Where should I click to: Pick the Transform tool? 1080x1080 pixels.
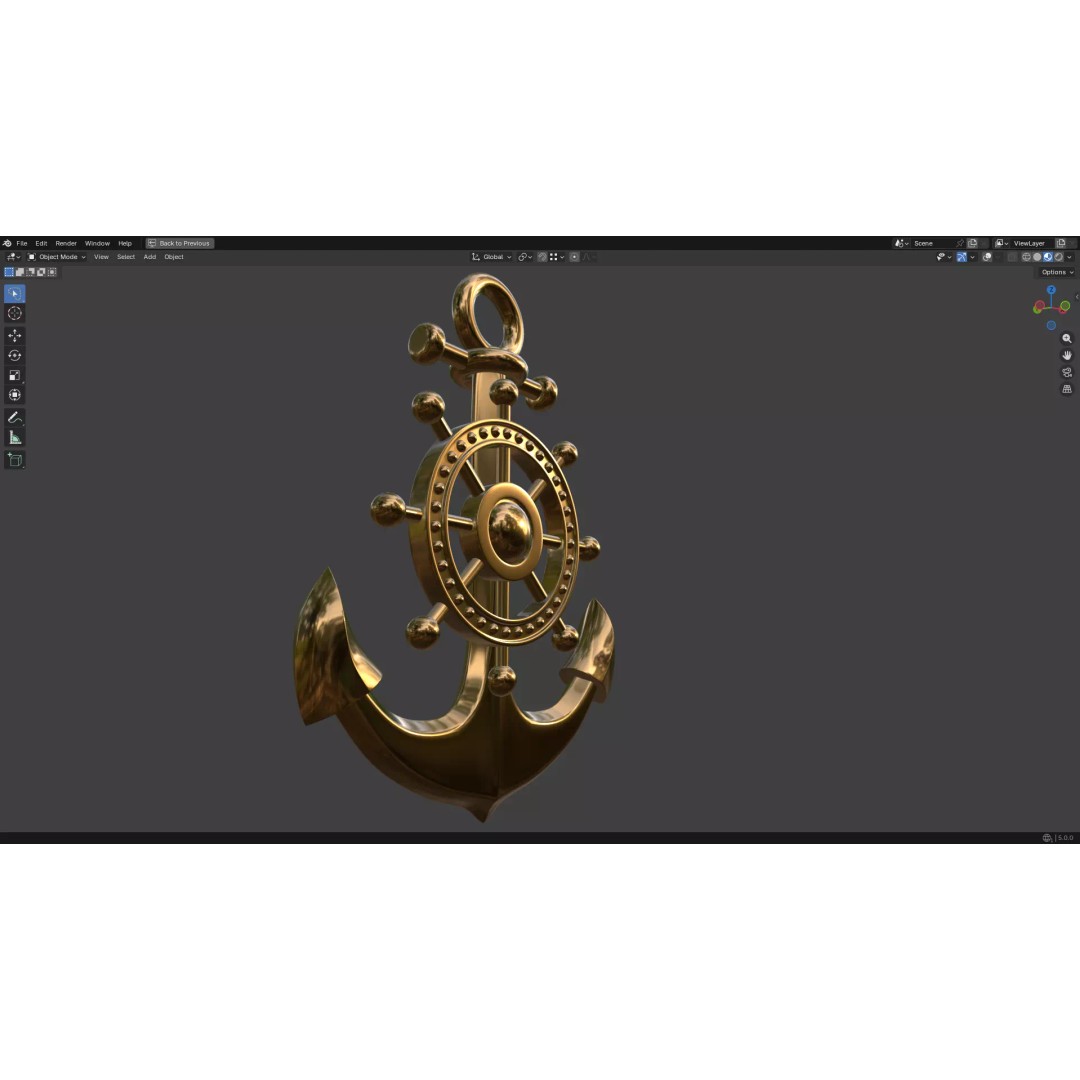14,395
